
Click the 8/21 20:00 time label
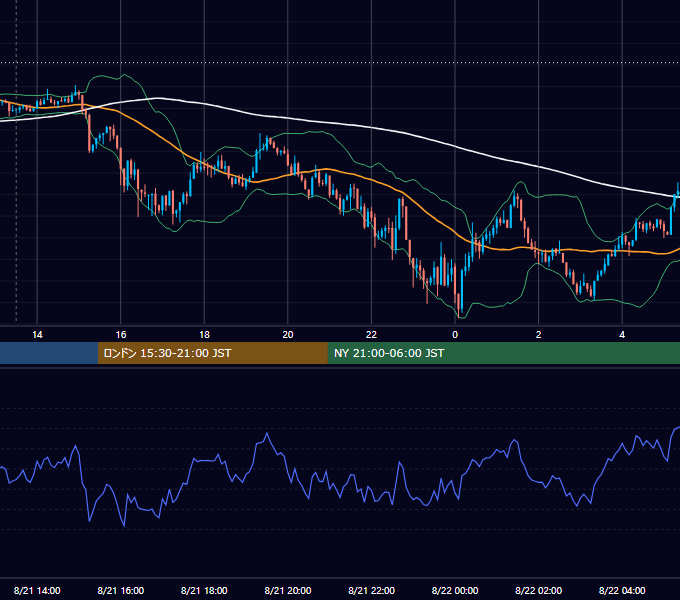click(288, 590)
